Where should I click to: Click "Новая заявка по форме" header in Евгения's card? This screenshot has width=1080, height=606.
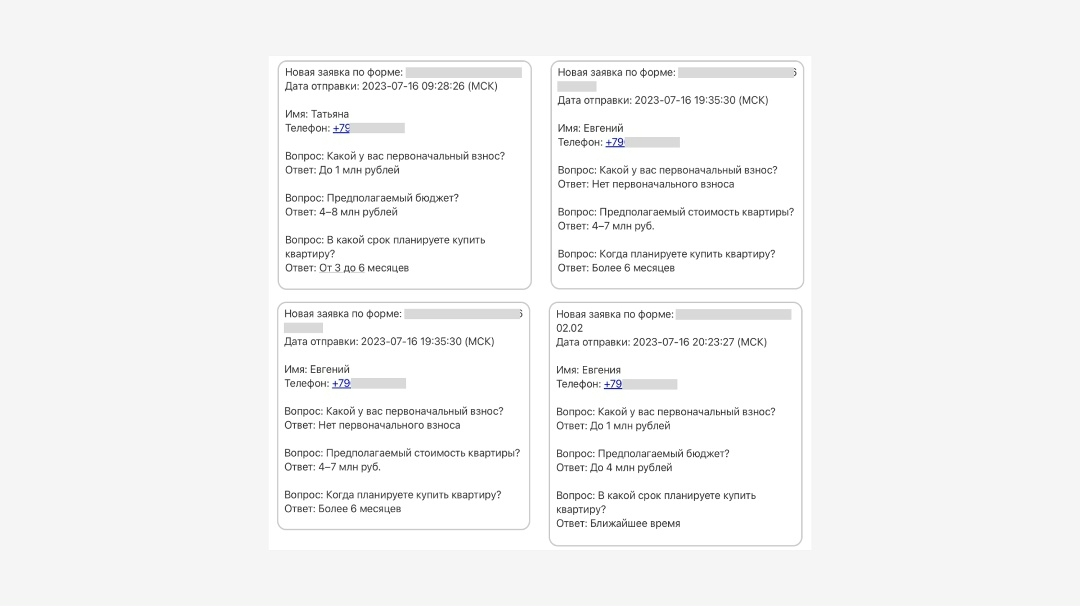pos(615,314)
